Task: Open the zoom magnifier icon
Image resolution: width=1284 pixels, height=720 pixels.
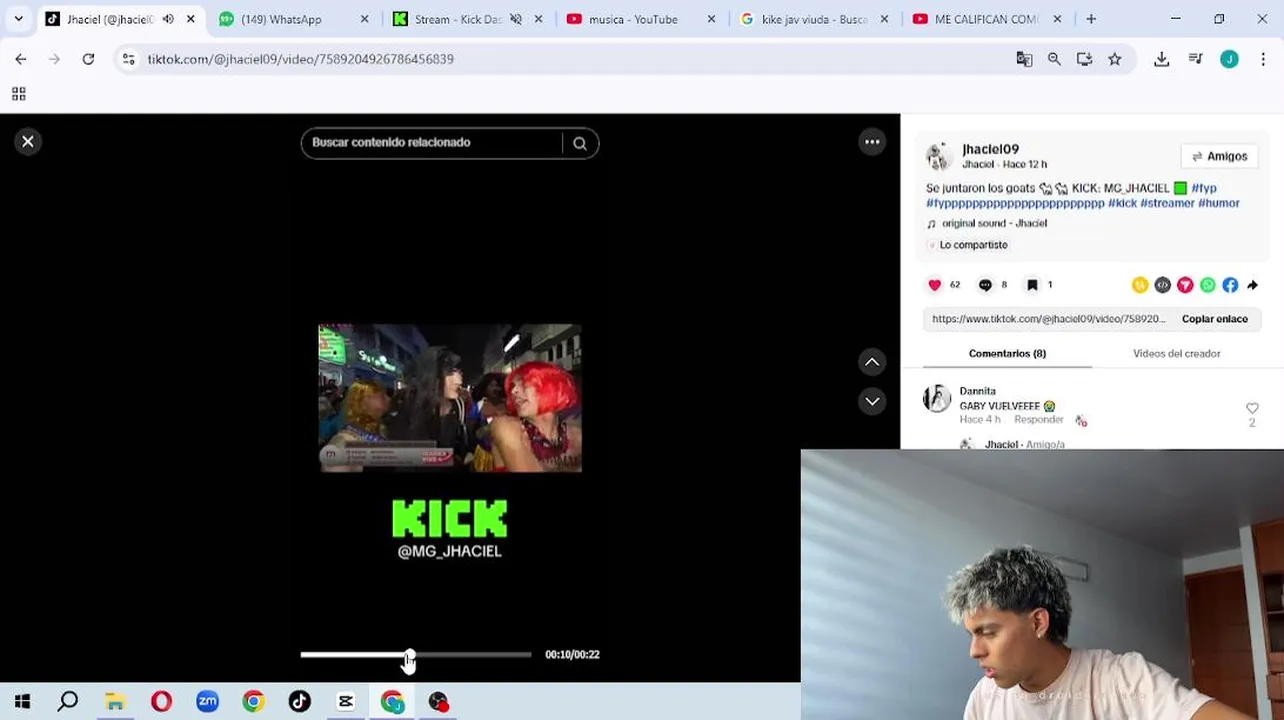Action: [1054, 59]
